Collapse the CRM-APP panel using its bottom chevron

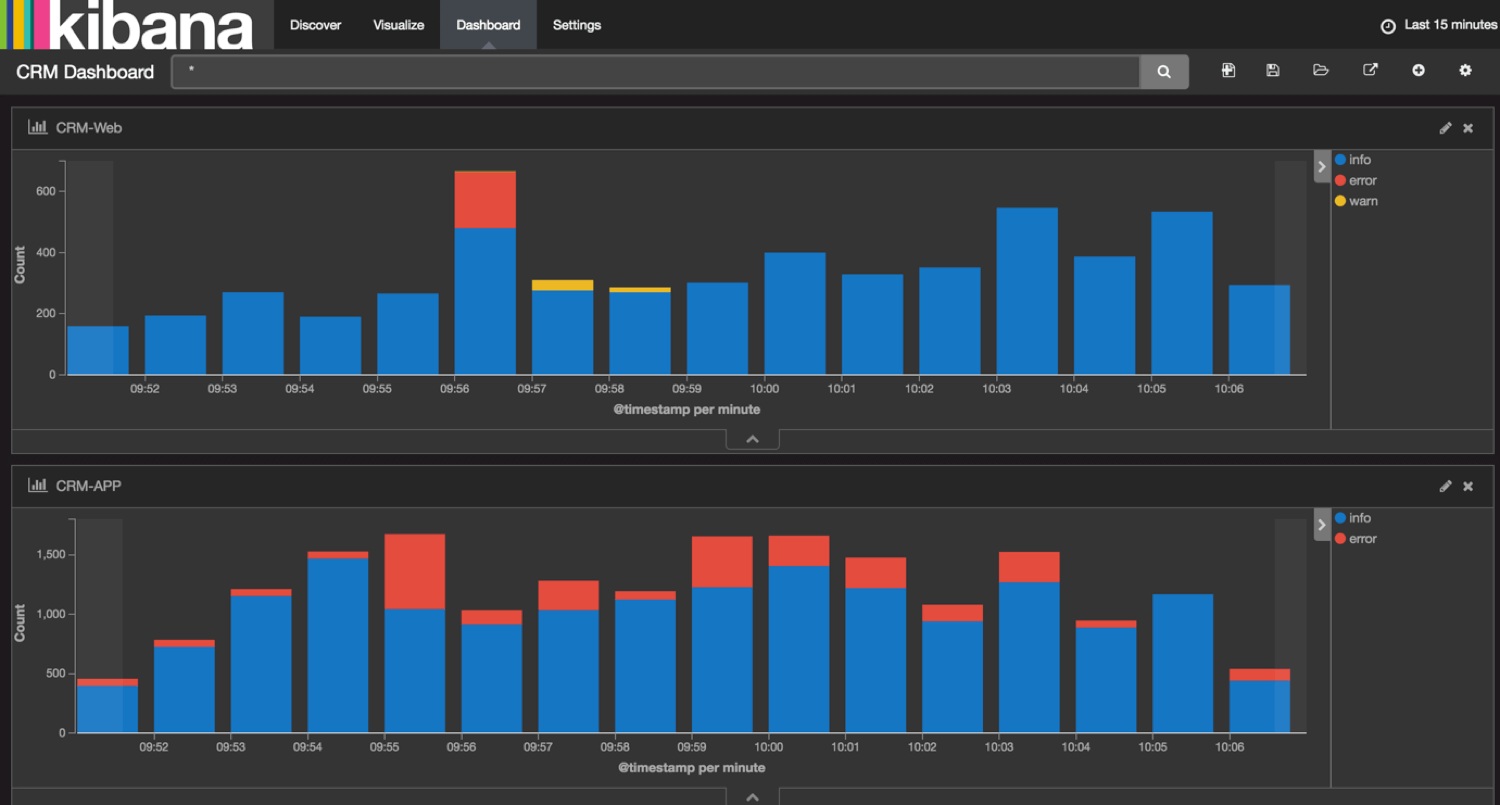pyautogui.click(x=752, y=796)
